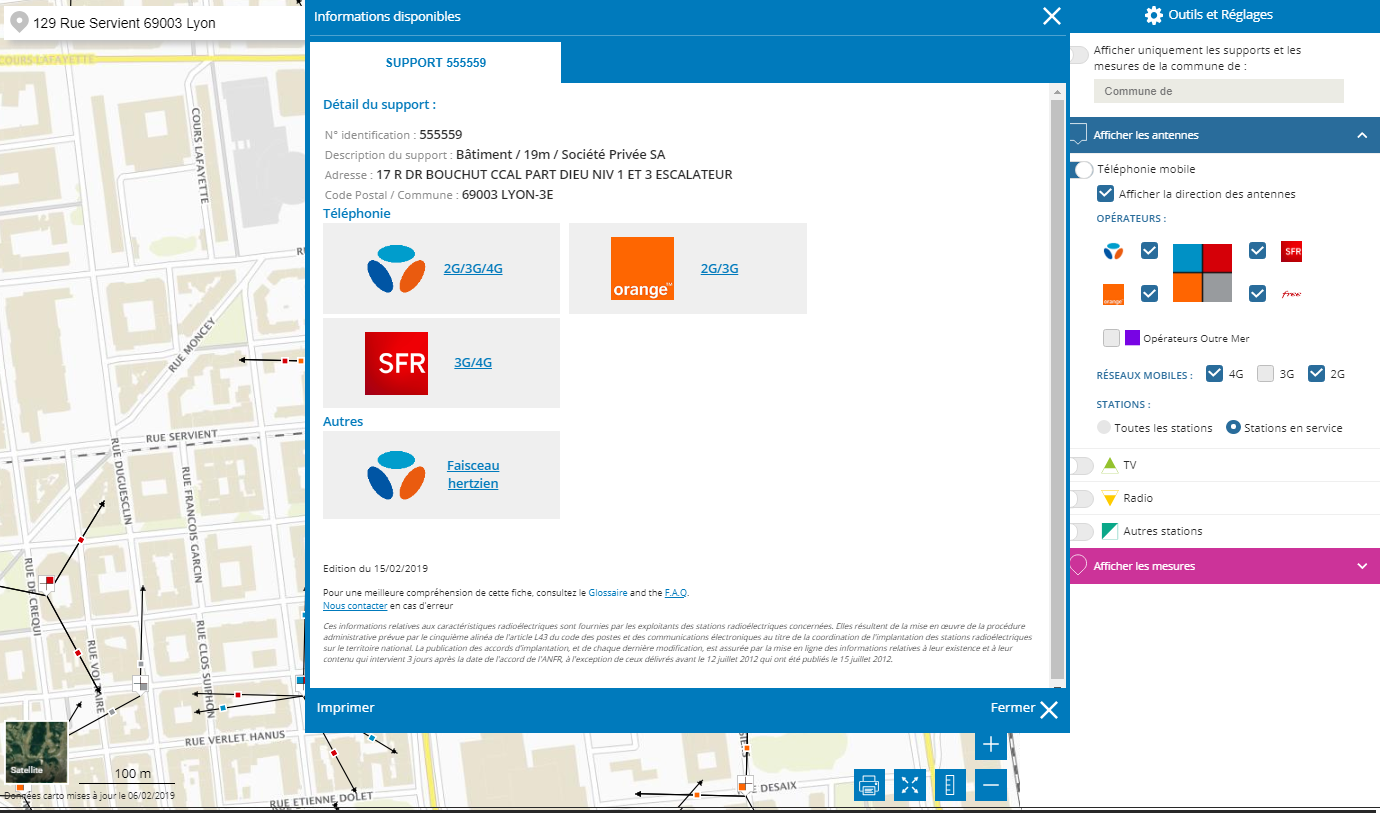The image size is (1380, 813).
Task: Click the Orange logo in the Téléphonie section
Action: point(642,268)
